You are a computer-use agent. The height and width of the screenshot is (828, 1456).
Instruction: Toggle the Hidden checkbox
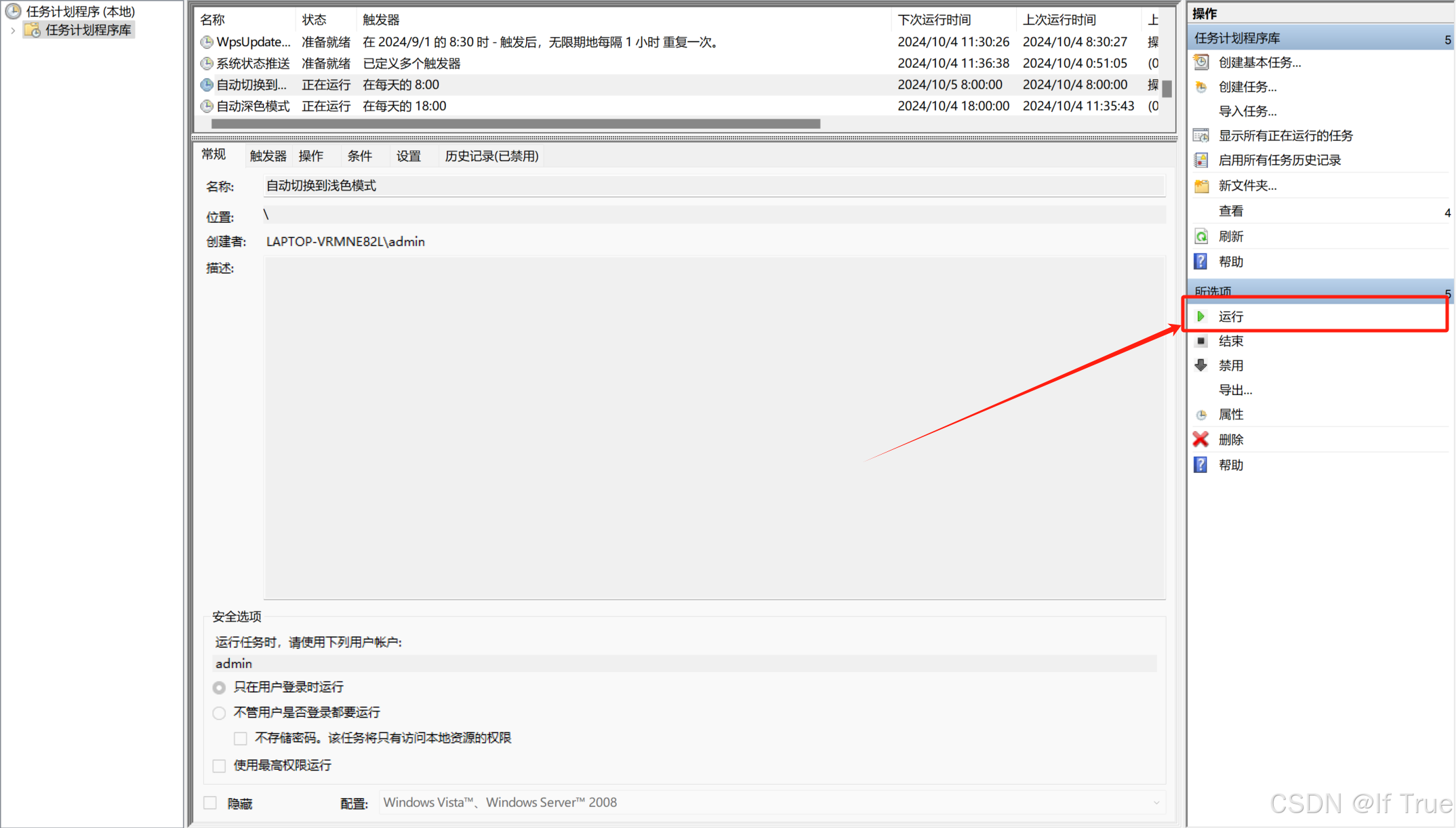pos(210,803)
